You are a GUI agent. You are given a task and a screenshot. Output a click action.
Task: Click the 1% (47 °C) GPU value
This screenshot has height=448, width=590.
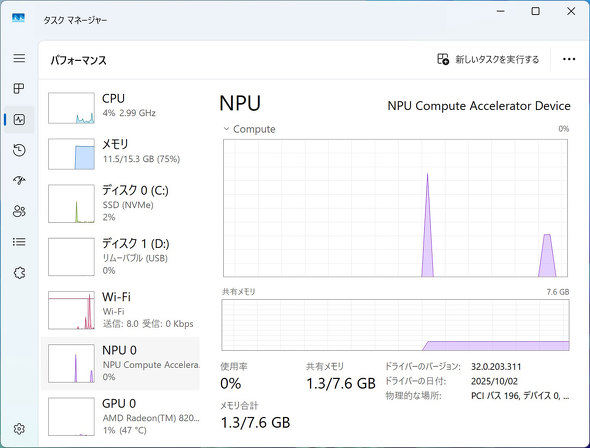125,430
